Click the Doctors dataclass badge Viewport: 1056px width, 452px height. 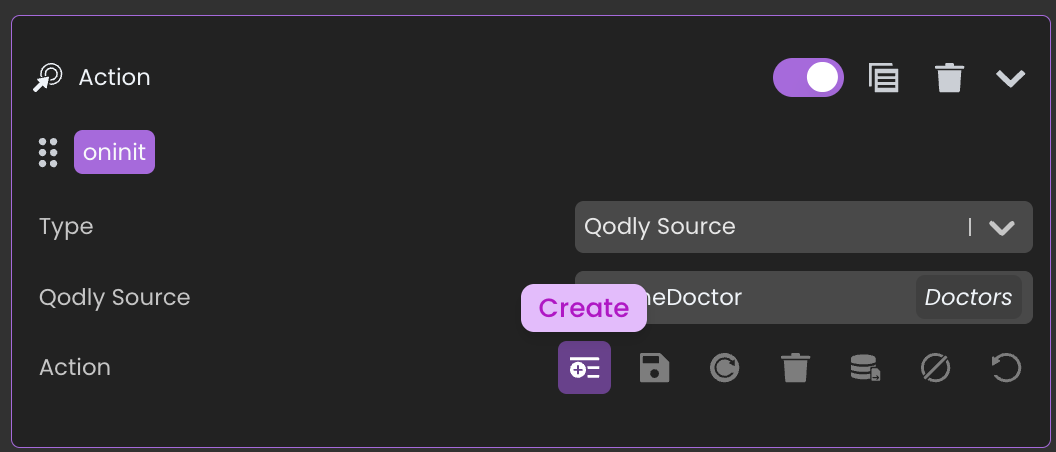(968, 297)
